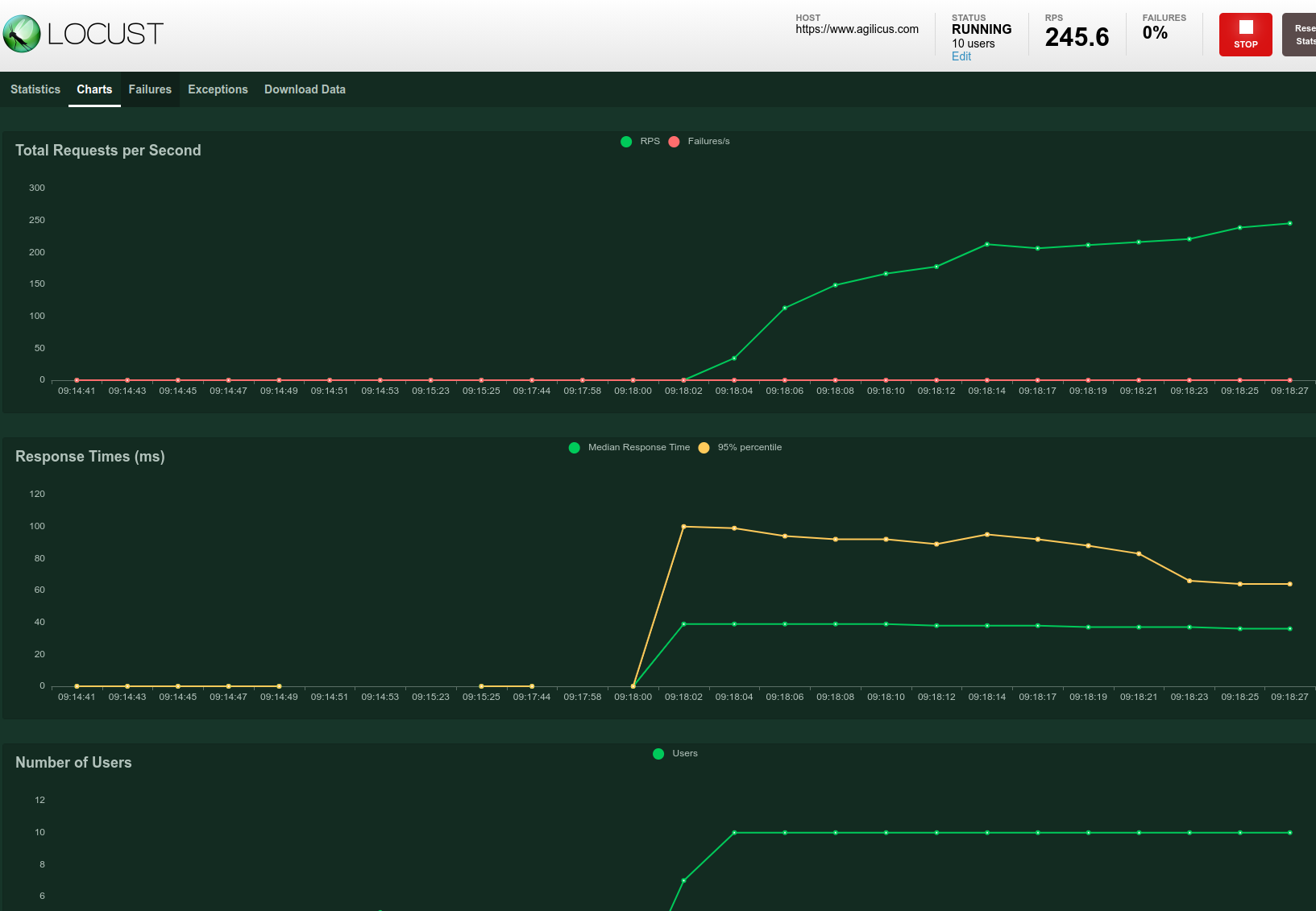Select the Charts tab

click(94, 89)
